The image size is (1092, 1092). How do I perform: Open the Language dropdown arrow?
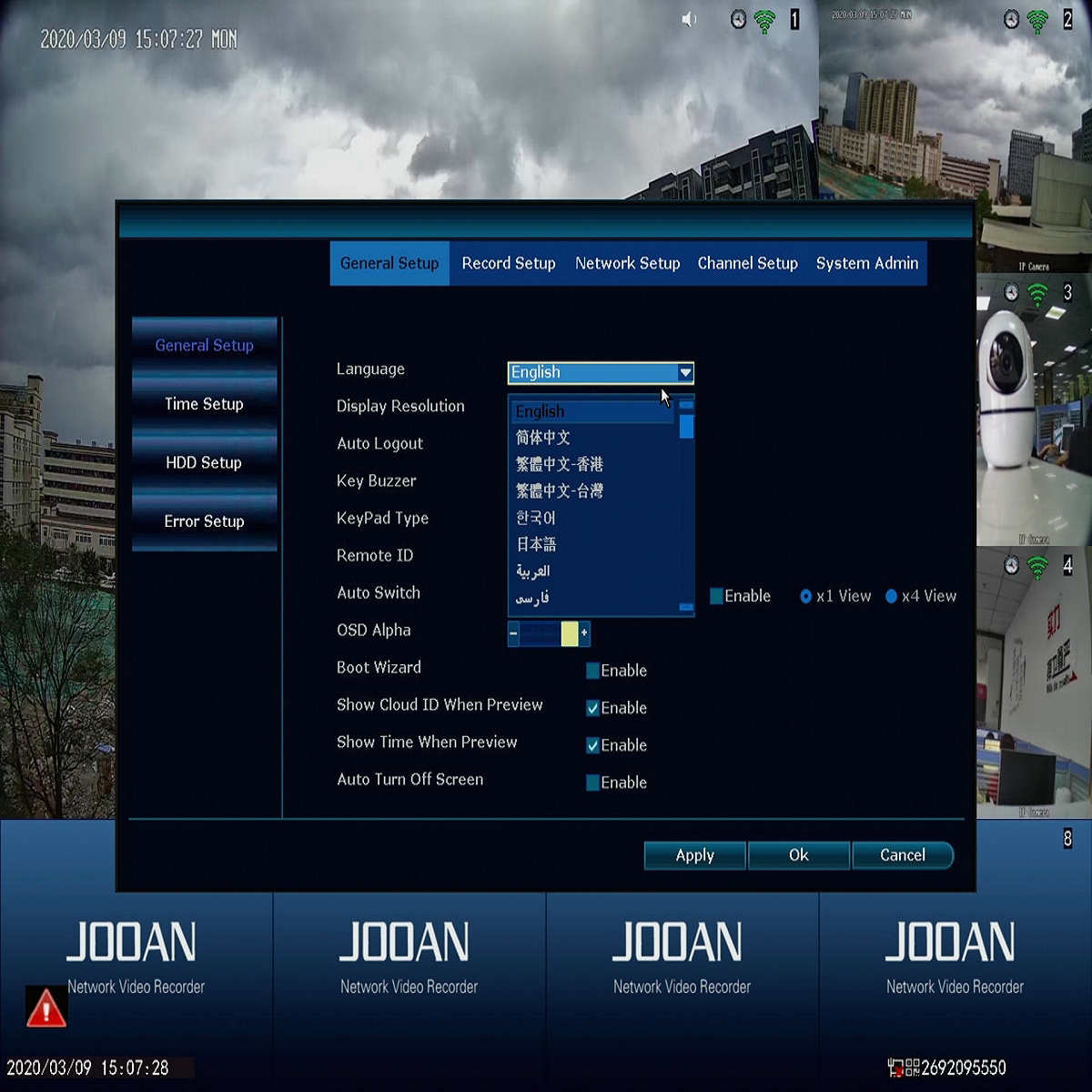tap(685, 373)
